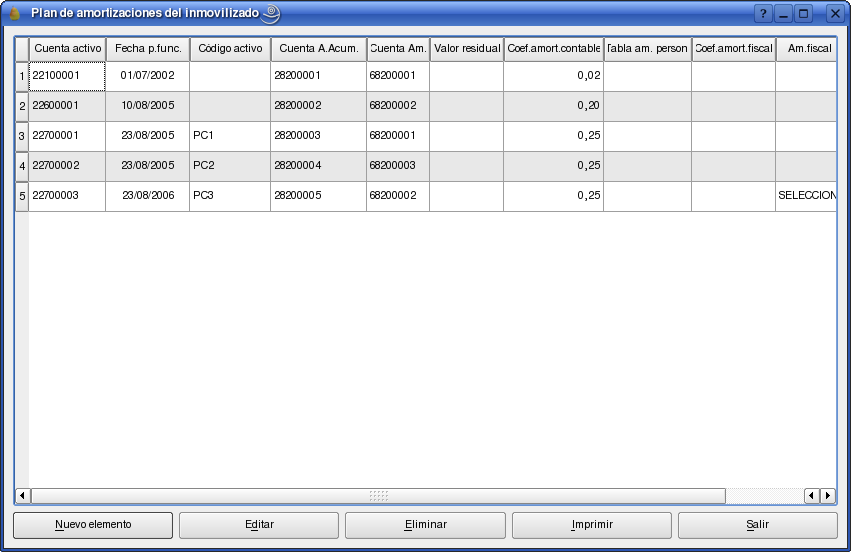Select row header number 1

(22, 76)
